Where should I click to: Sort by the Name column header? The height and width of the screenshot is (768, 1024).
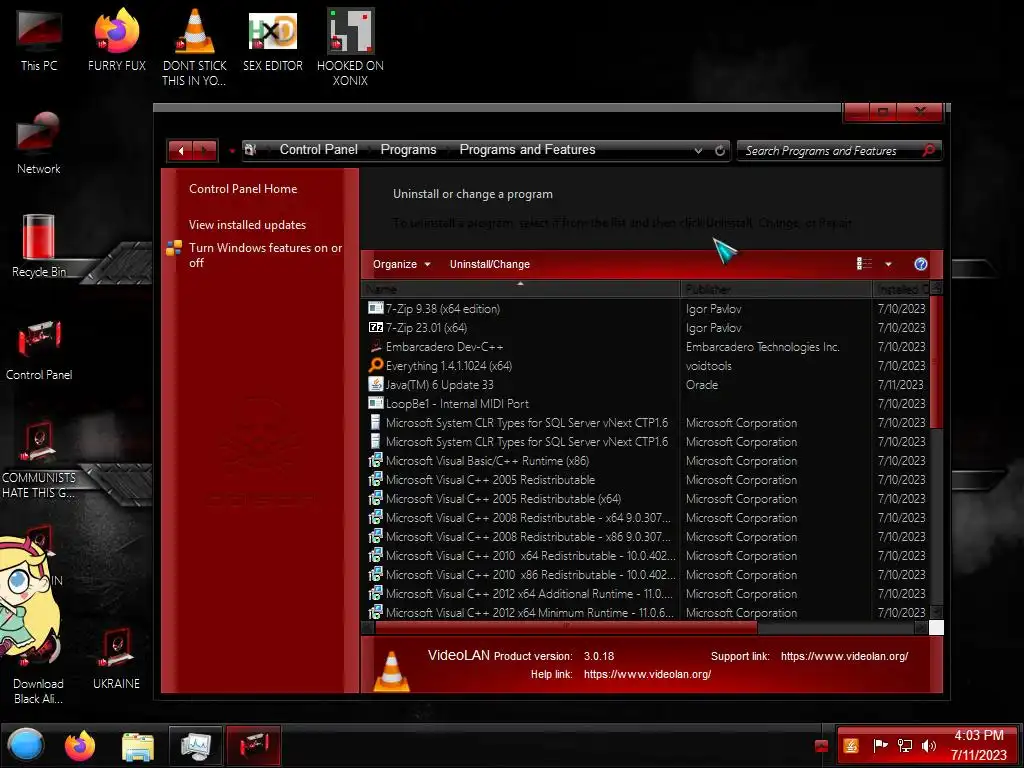tap(520, 289)
